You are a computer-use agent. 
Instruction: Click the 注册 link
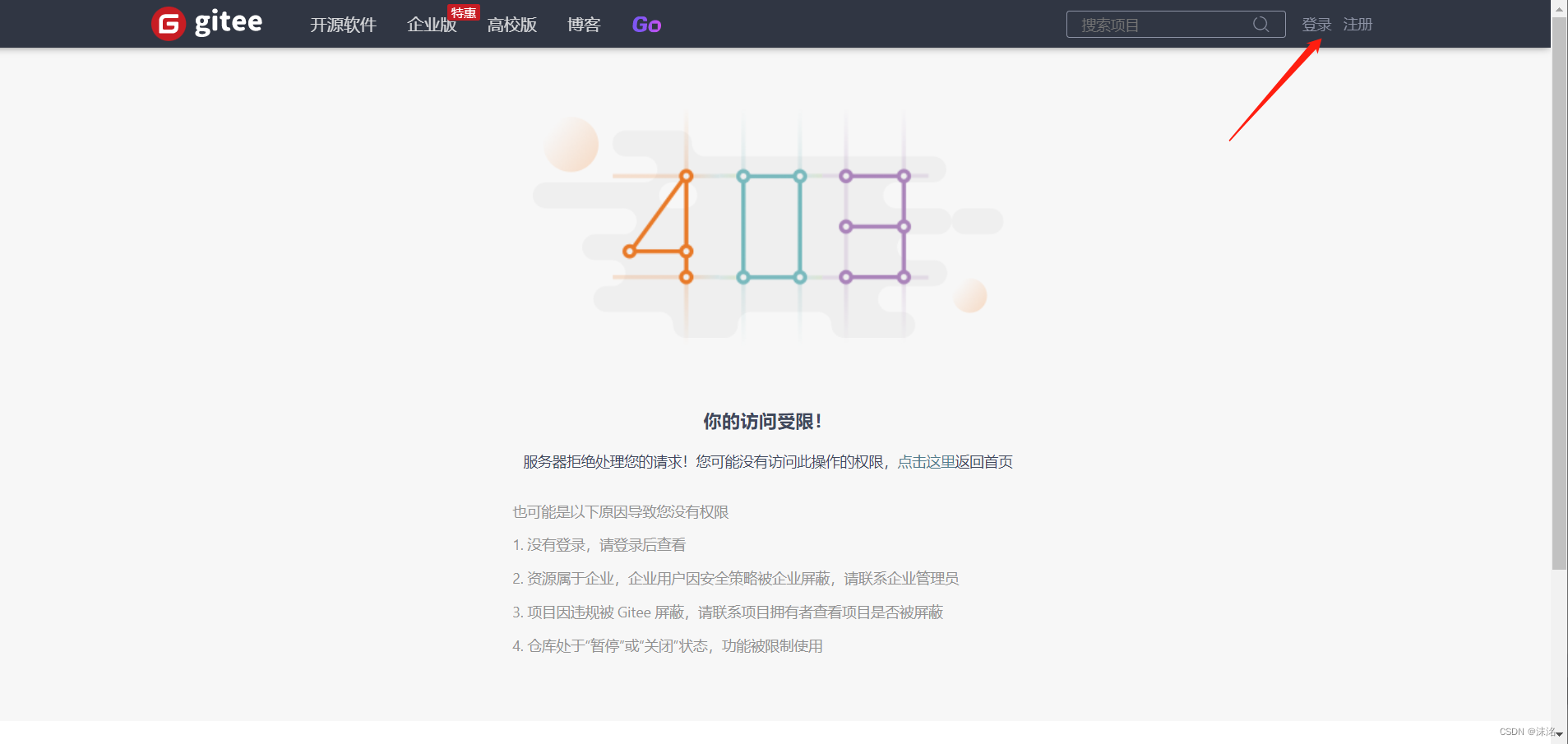[1358, 25]
